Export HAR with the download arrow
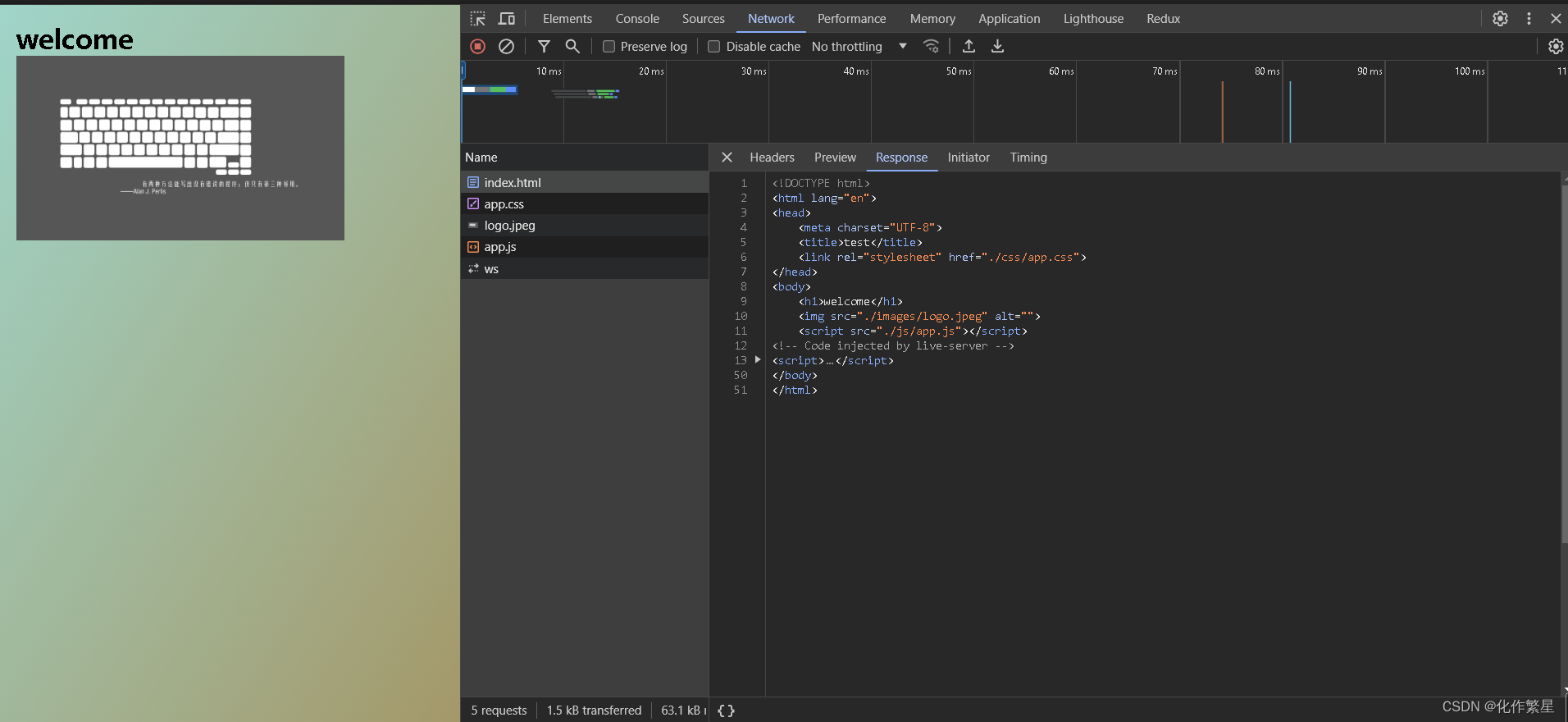The width and height of the screenshot is (1568, 722). coord(997,47)
